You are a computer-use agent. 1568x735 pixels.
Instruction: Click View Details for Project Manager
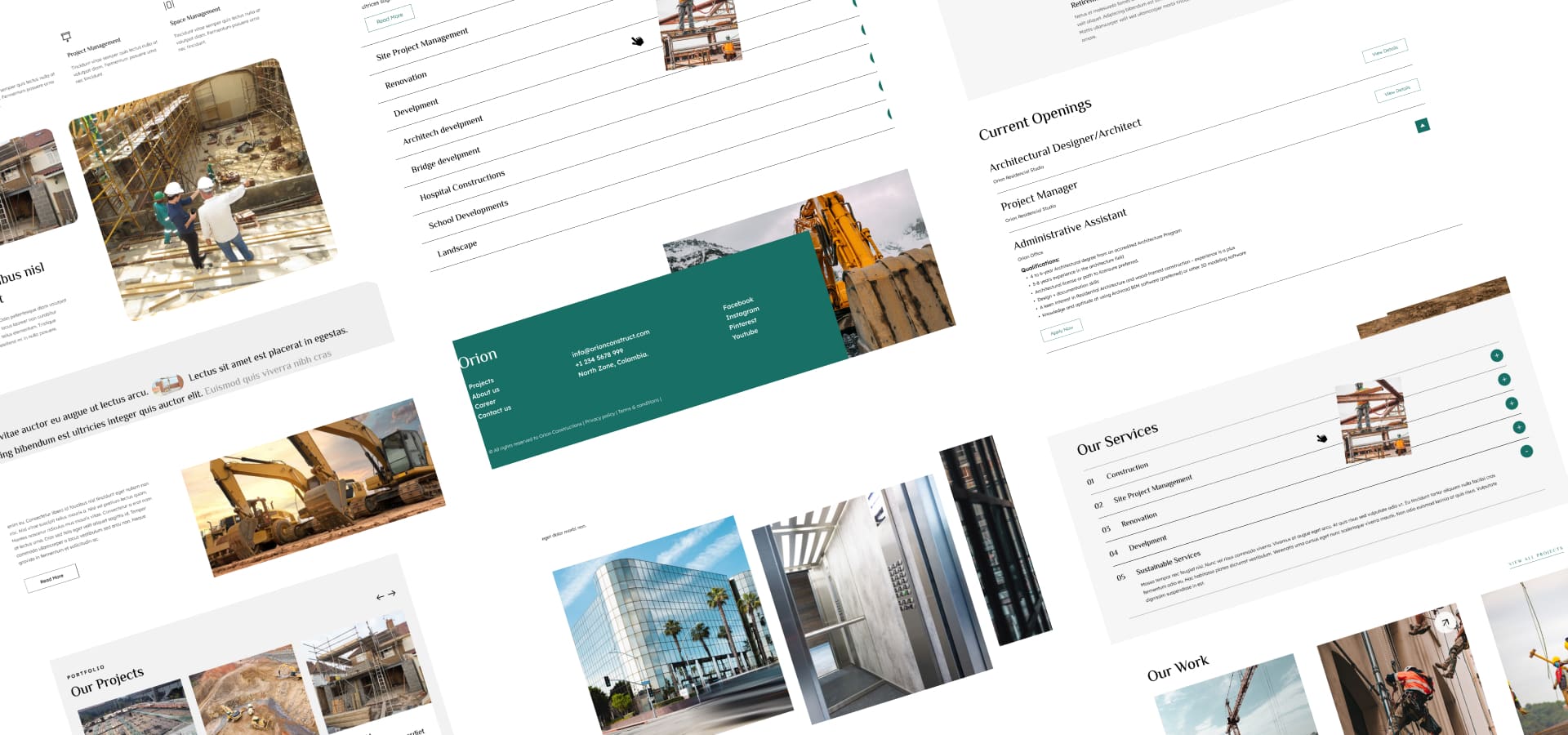[1396, 90]
